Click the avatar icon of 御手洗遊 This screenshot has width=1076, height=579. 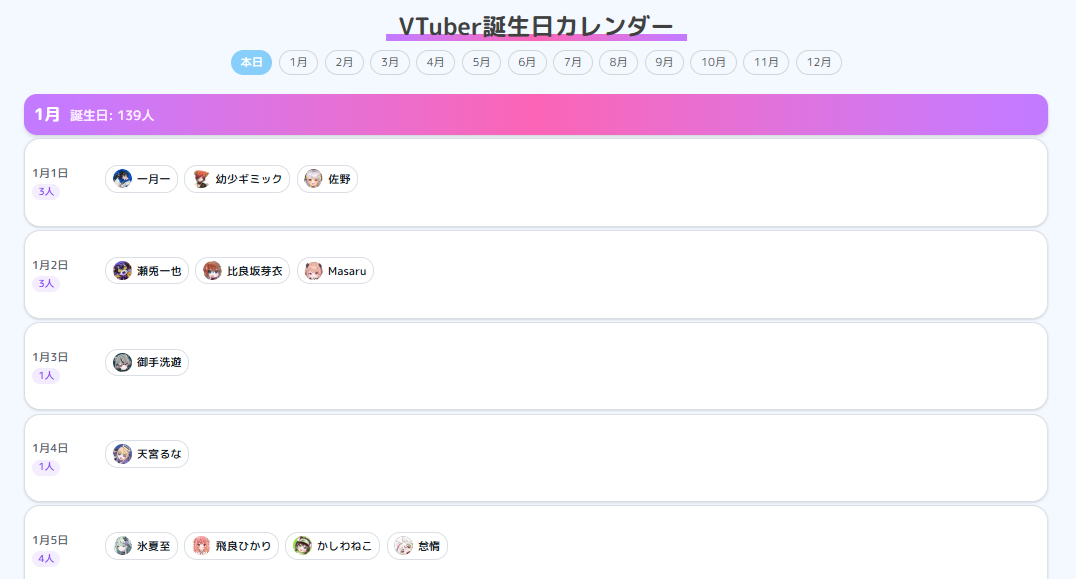coord(122,362)
